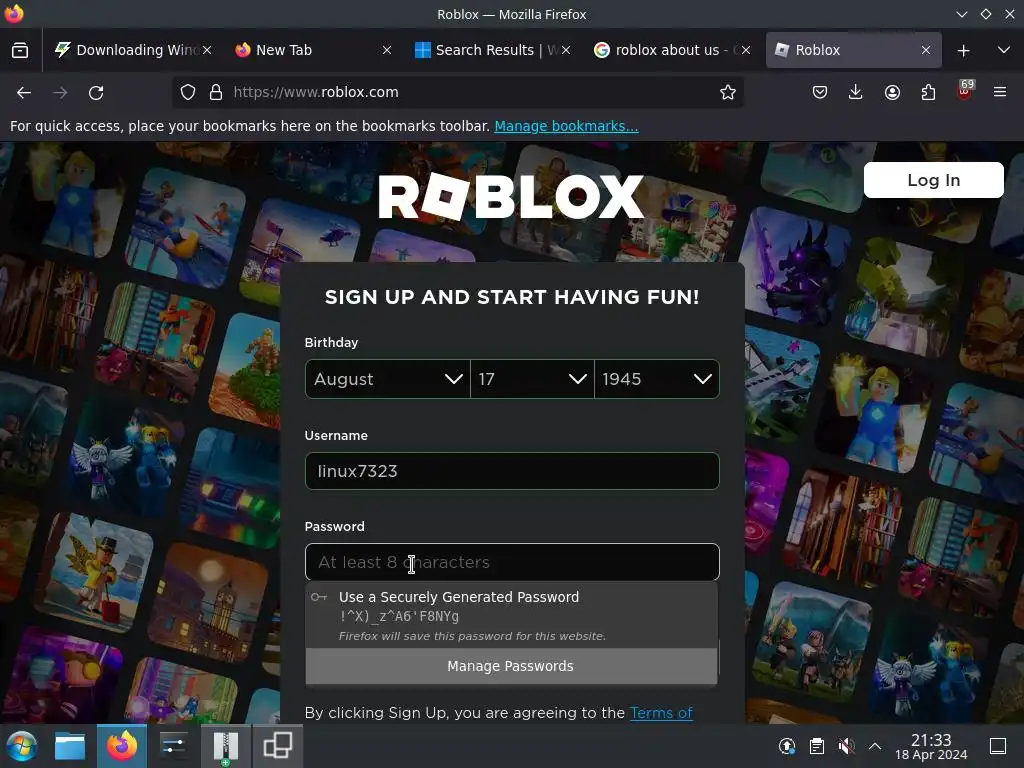Open the window switcher taskbar icon

pyautogui.click(x=278, y=746)
